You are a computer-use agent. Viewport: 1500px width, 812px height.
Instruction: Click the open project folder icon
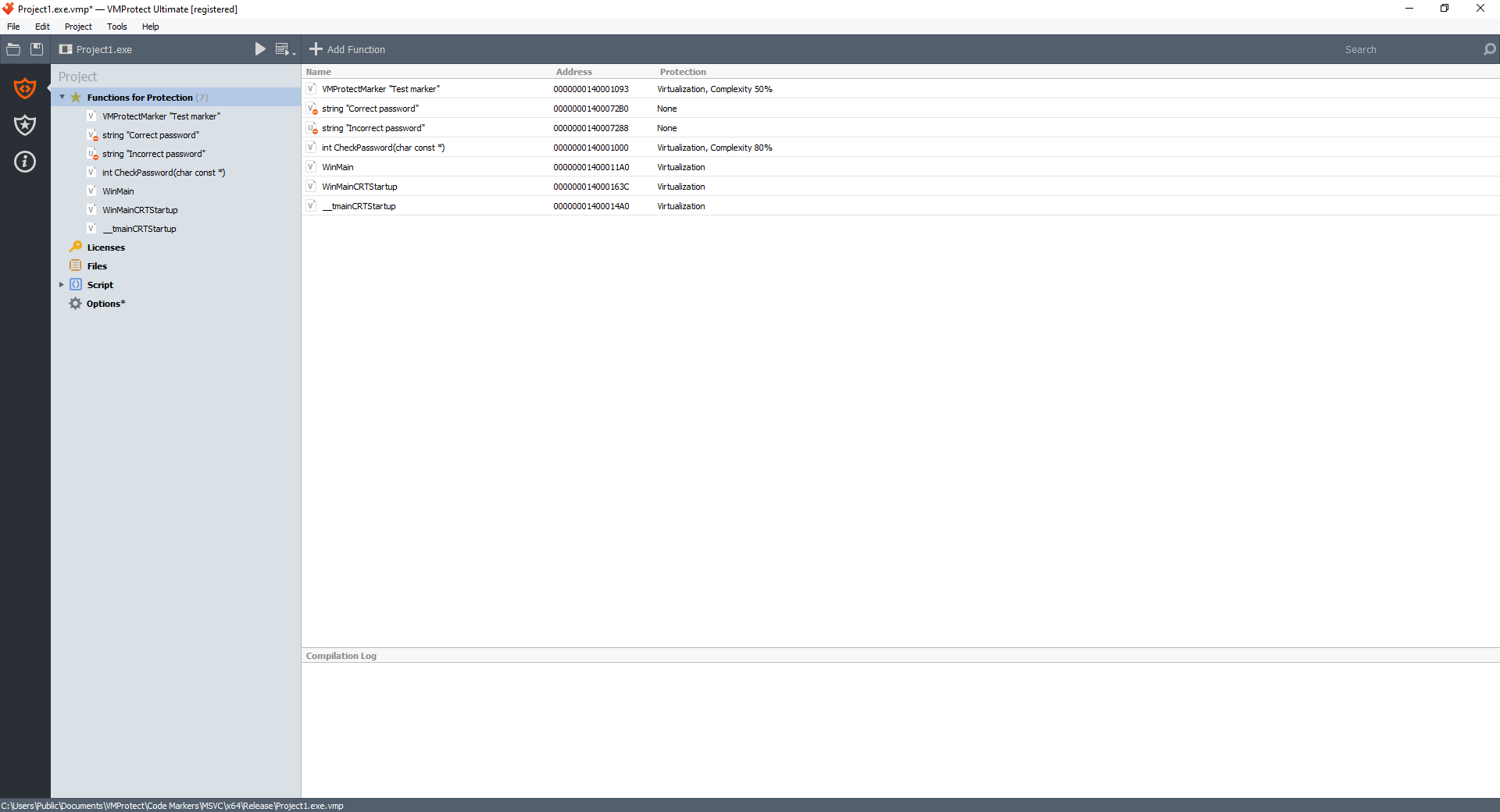tap(13, 49)
